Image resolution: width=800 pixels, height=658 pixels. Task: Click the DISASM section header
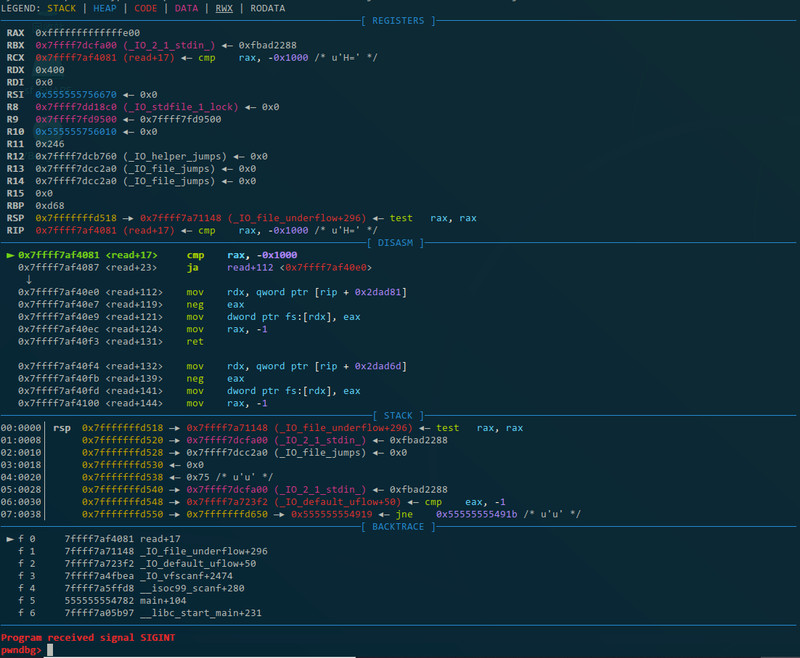coord(395,243)
